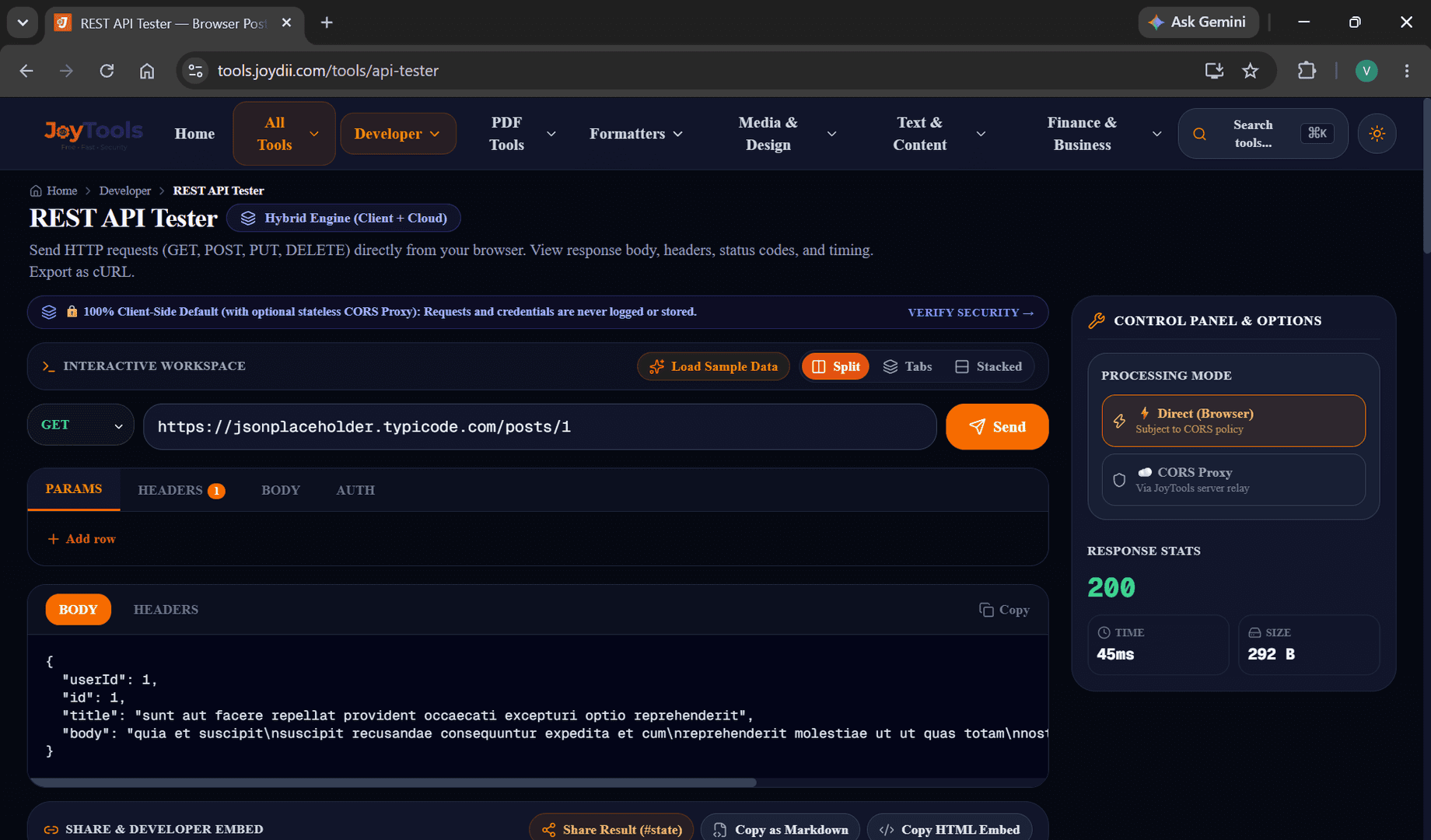Open the browser home page icon
This screenshot has height=840, width=1431.
[147, 71]
